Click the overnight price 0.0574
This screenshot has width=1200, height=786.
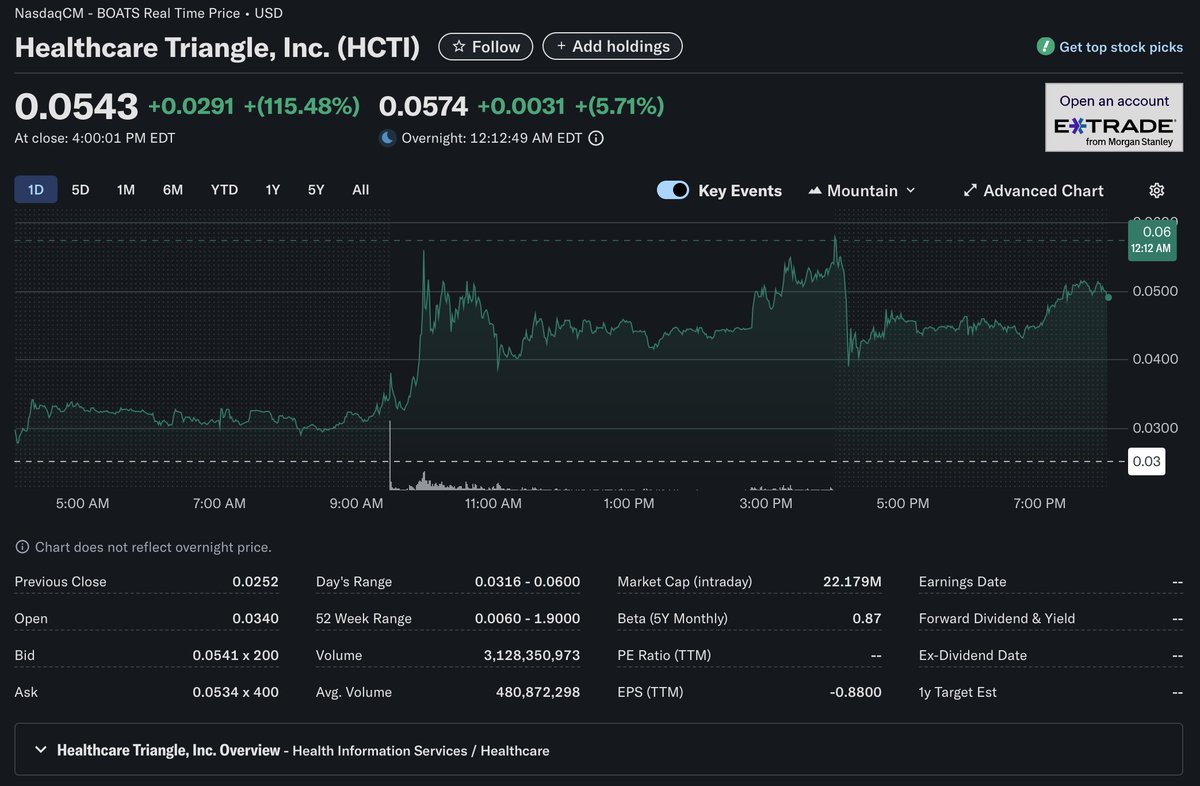pyautogui.click(x=423, y=106)
